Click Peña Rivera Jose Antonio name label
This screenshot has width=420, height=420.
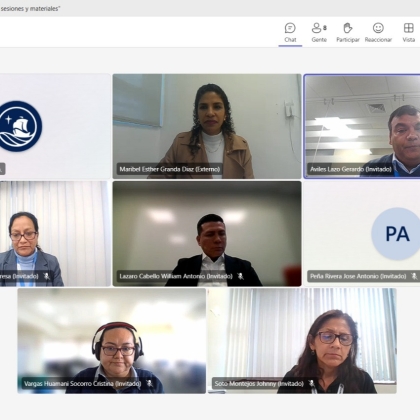click(358, 276)
